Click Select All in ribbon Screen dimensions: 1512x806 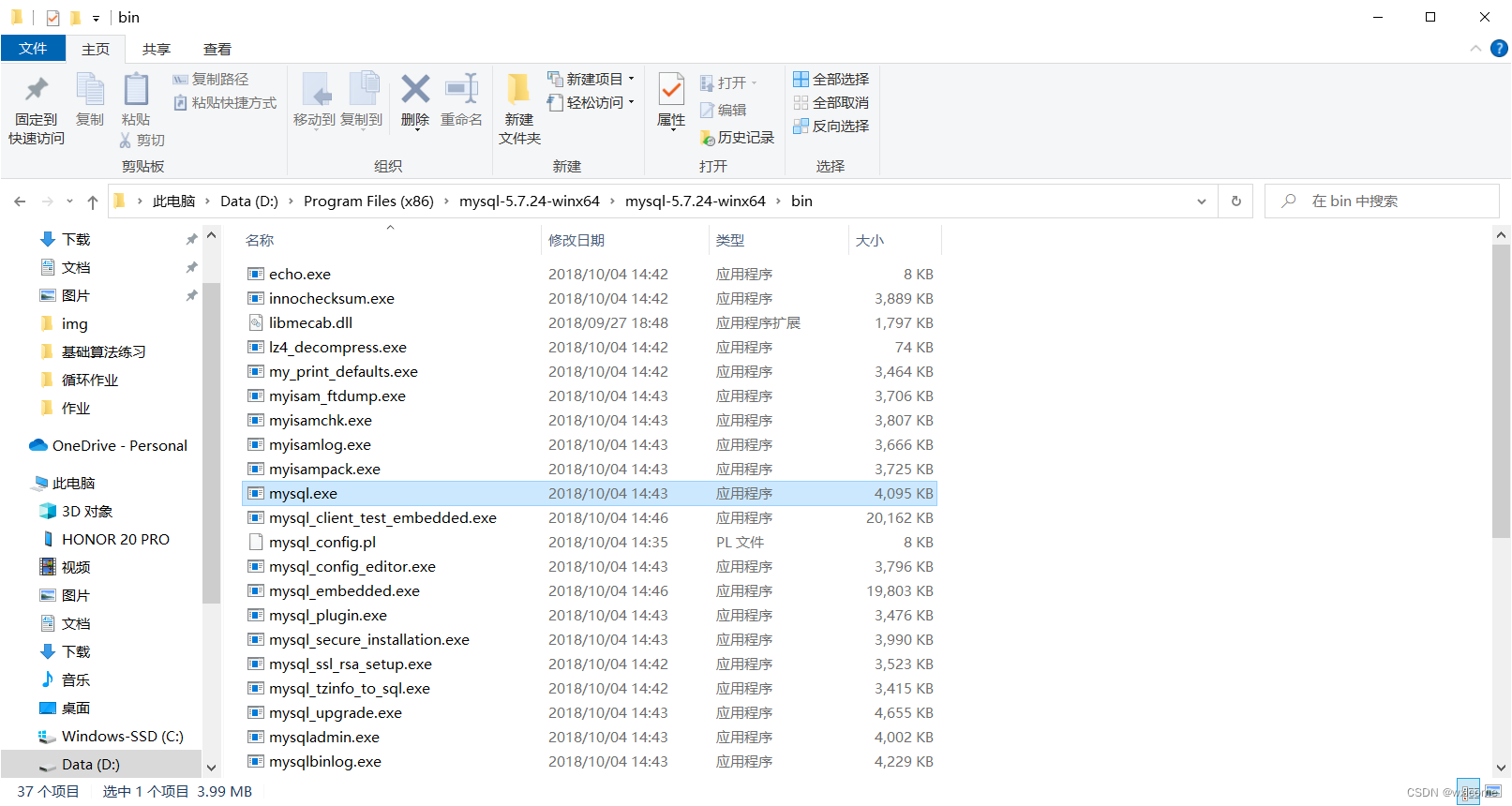[831, 80]
